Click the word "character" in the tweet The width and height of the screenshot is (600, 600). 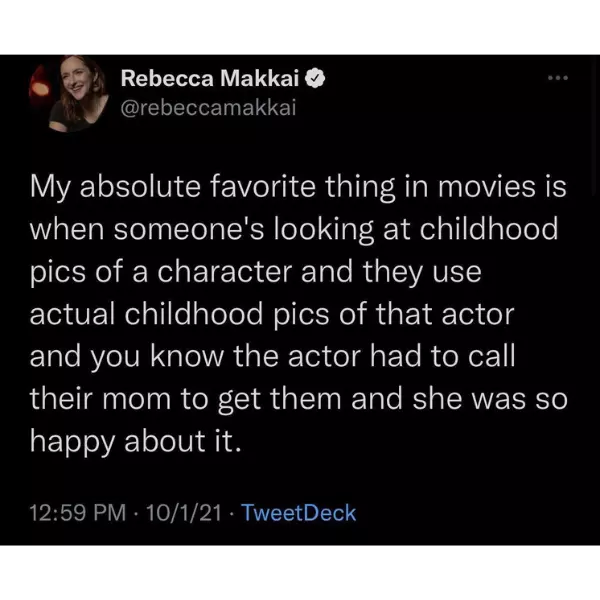221,272
